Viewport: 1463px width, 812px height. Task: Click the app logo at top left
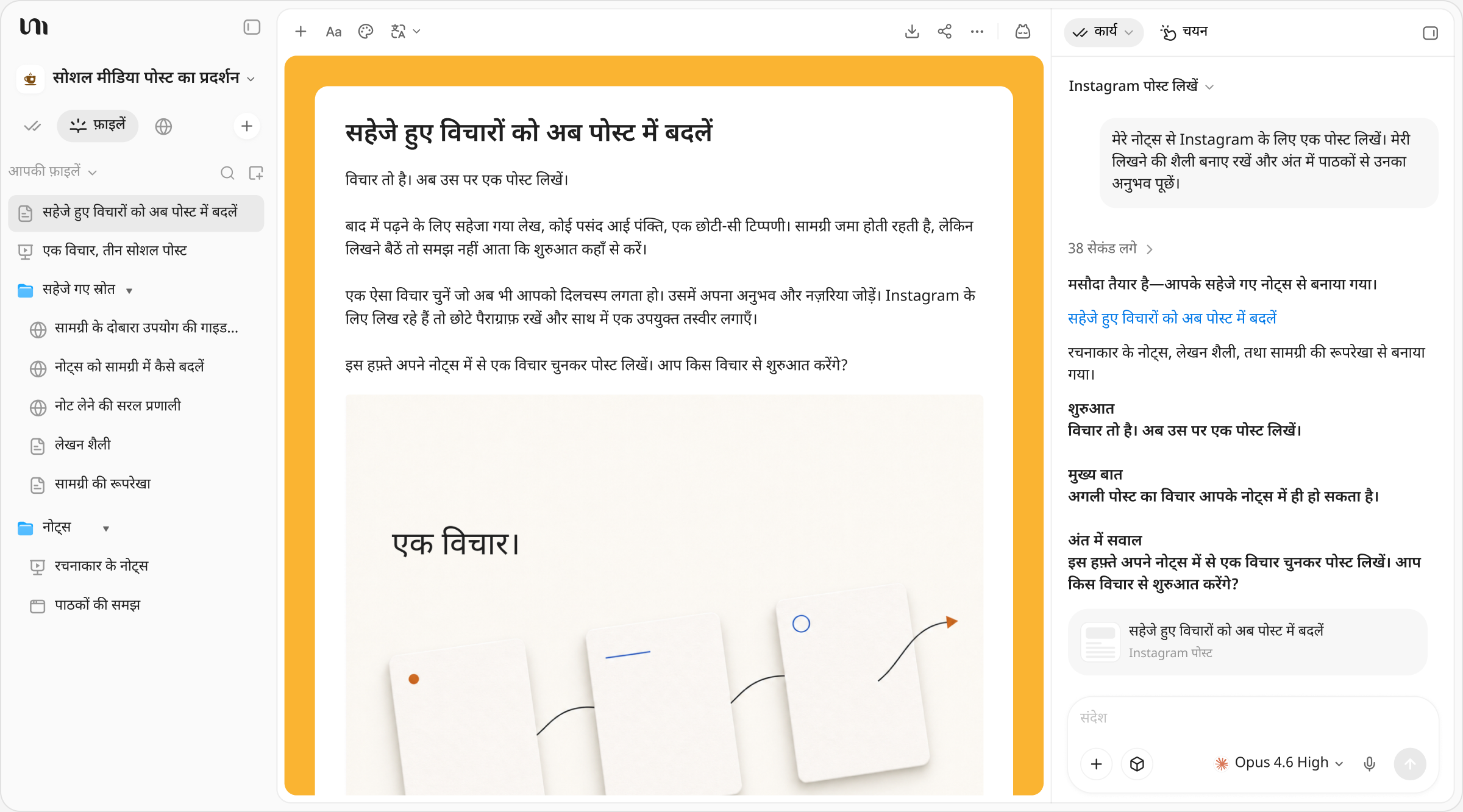[34, 27]
